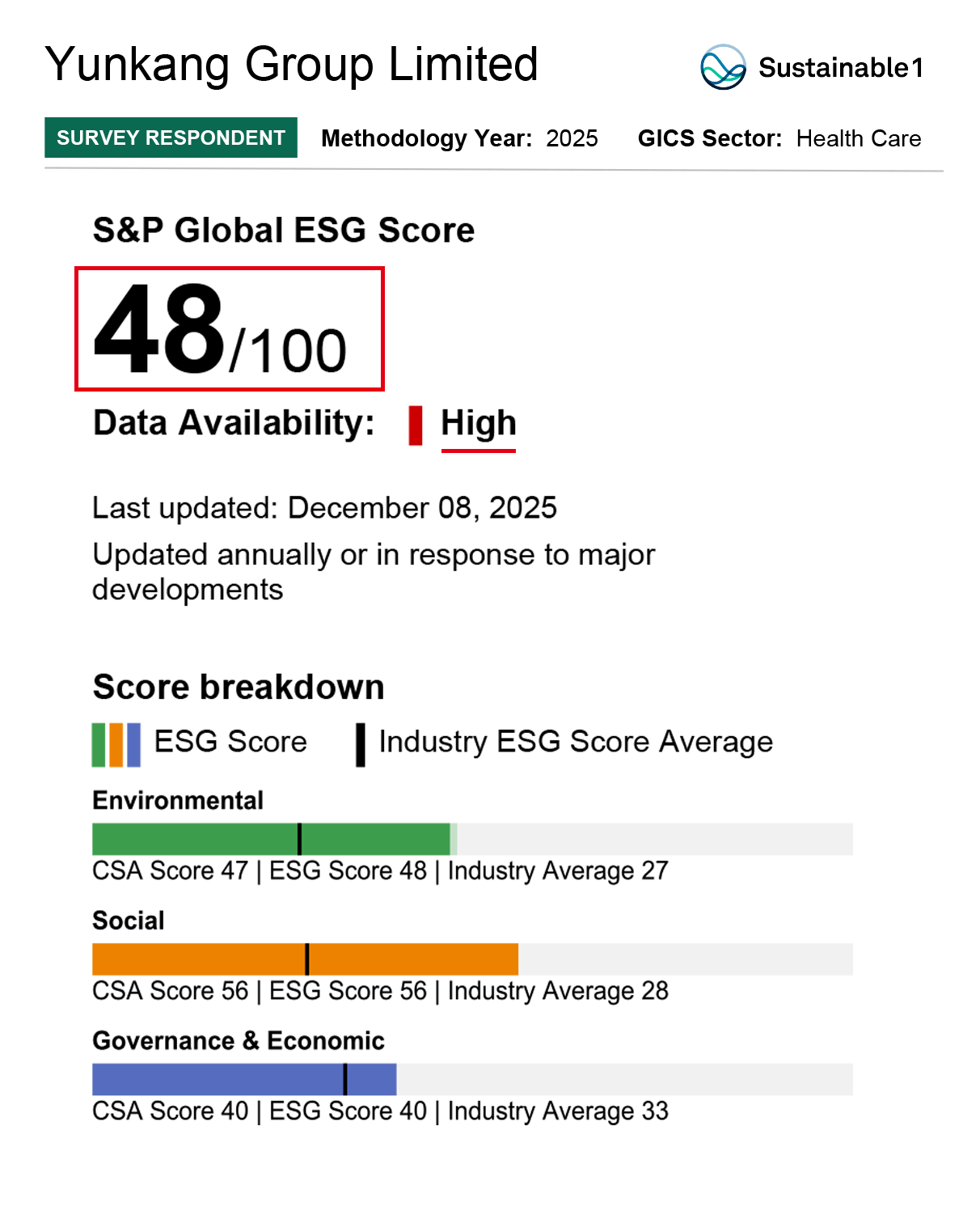Click the red Data Availability indicator bar

(416, 426)
